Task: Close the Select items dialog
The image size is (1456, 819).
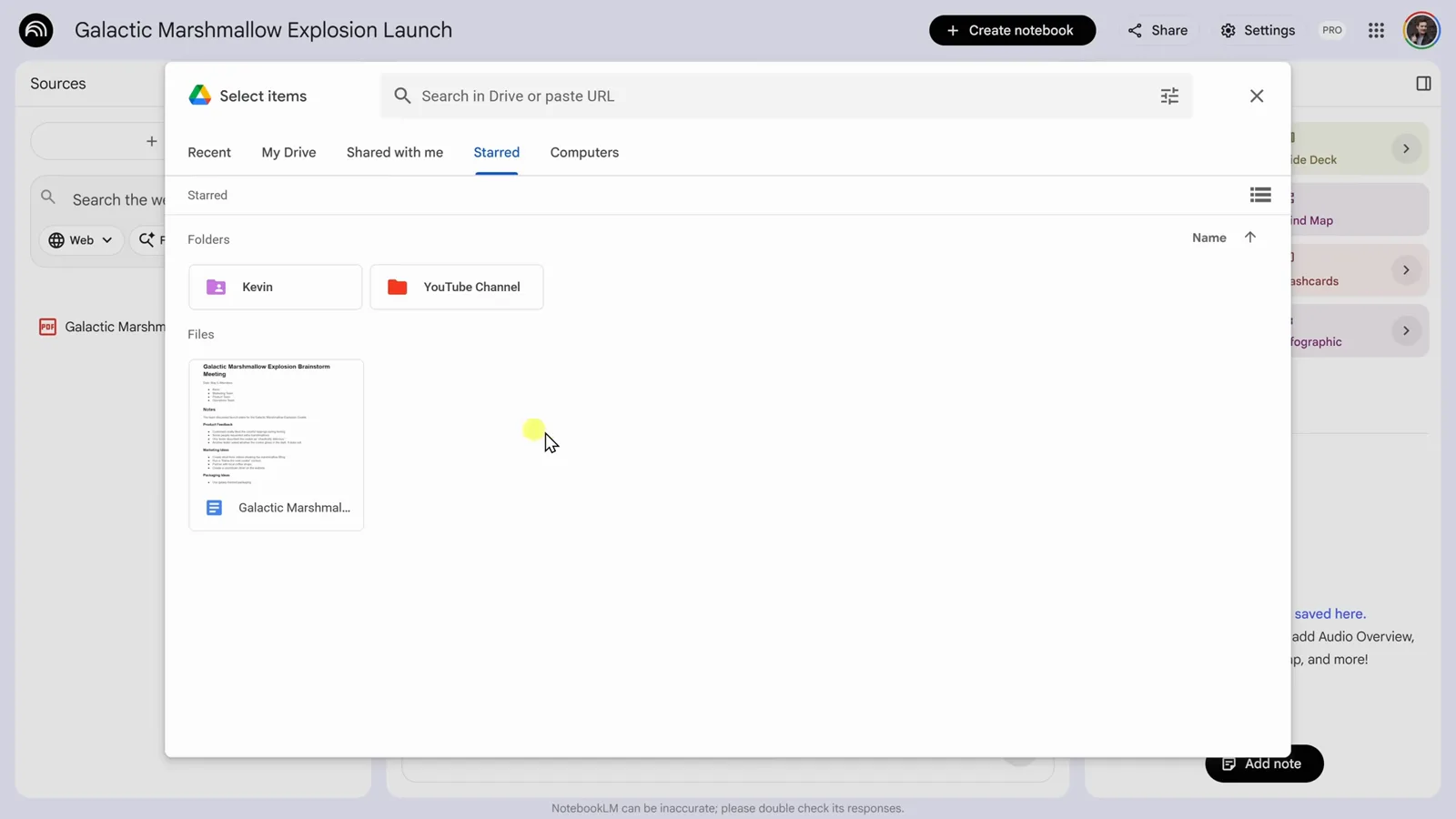Action: click(x=1257, y=96)
